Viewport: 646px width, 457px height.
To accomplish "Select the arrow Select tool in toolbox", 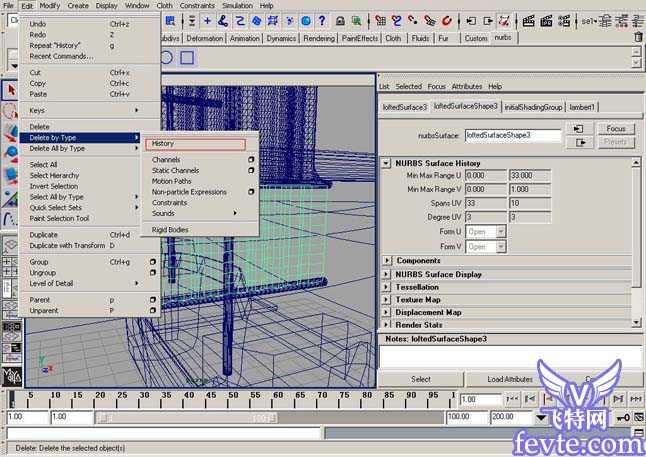I will 10,90.
